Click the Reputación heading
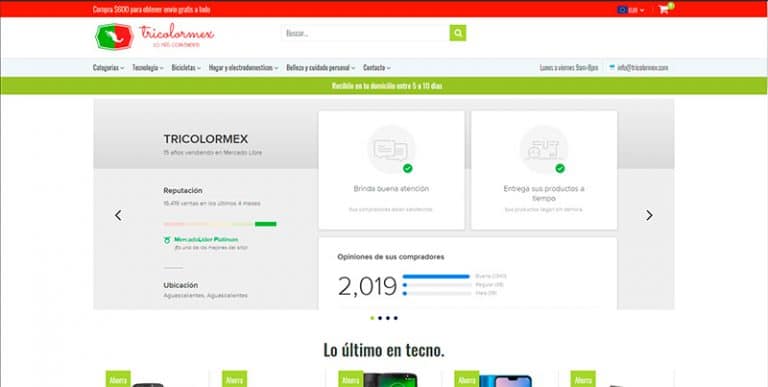This screenshot has height=387, width=768. coord(183,190)
